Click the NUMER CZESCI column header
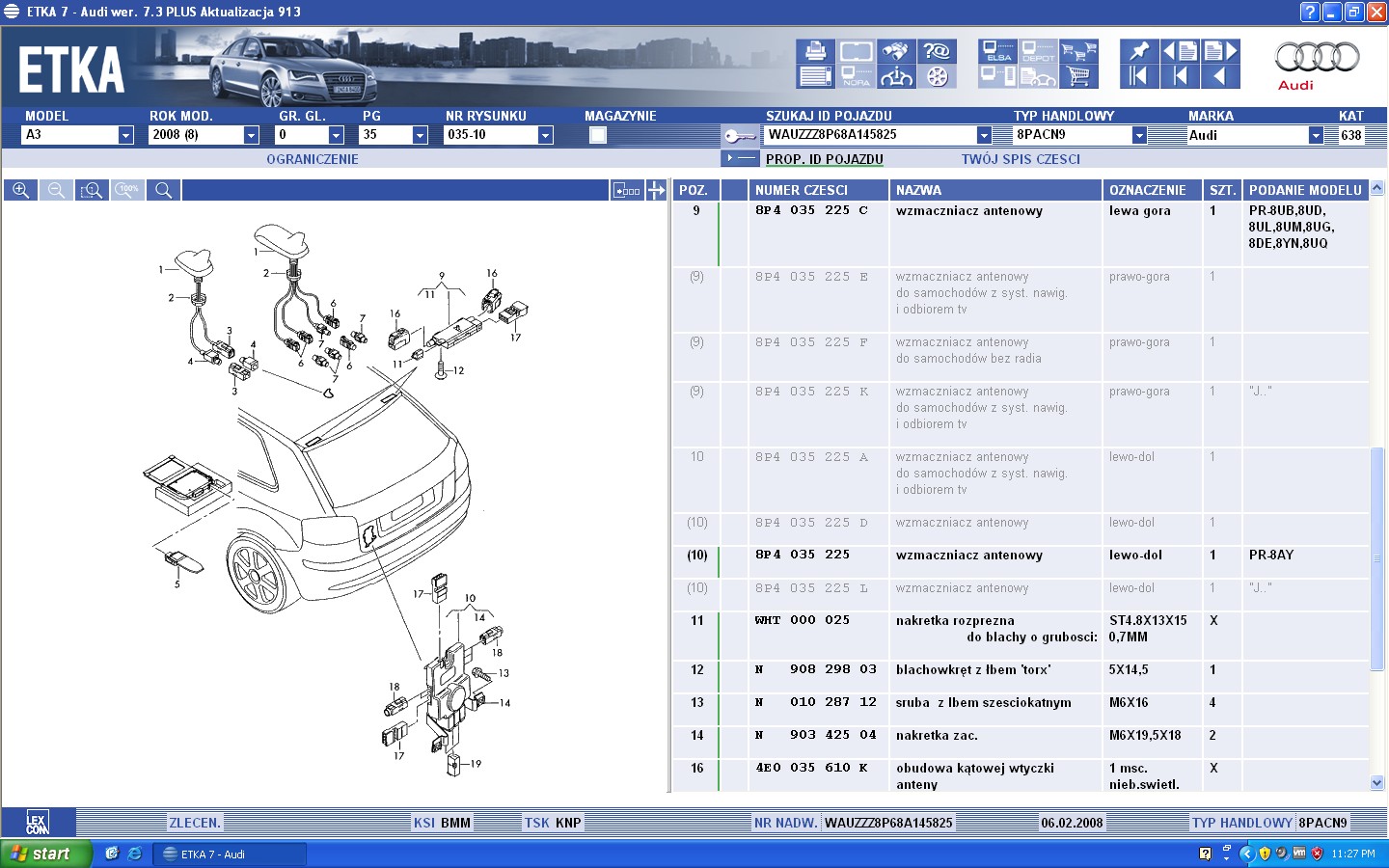The height and width of the screenshot is (868, 1389). pos(819,190)
